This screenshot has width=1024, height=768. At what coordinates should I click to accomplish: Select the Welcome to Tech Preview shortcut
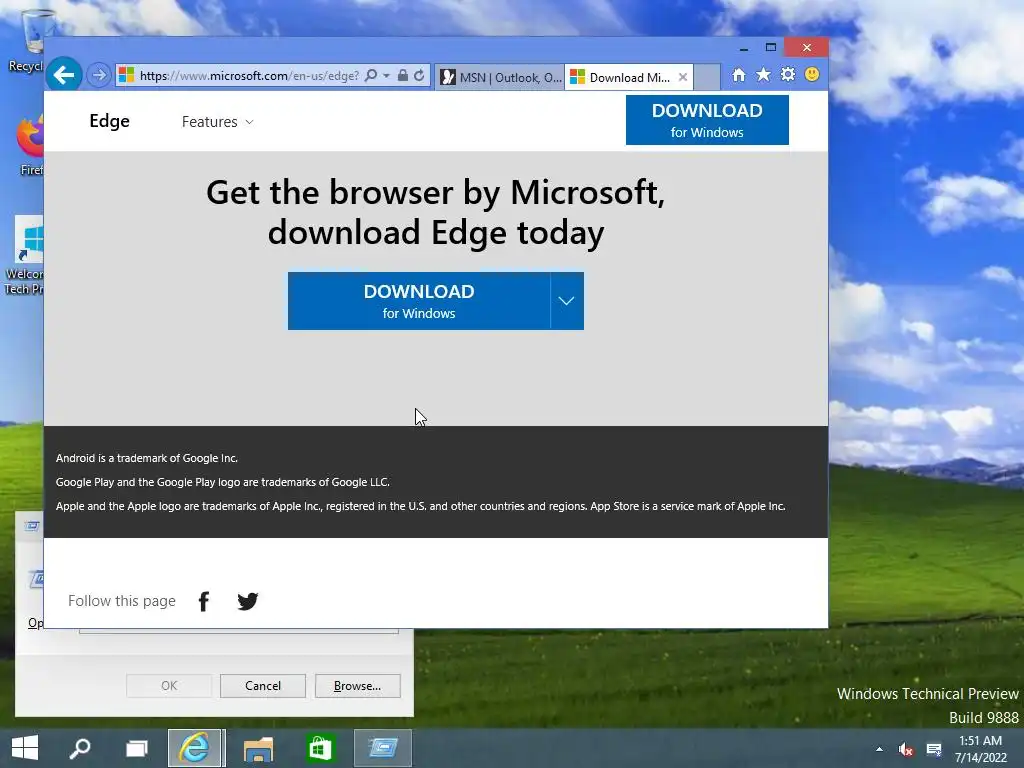pyautogui.click(x=26, y=255)
